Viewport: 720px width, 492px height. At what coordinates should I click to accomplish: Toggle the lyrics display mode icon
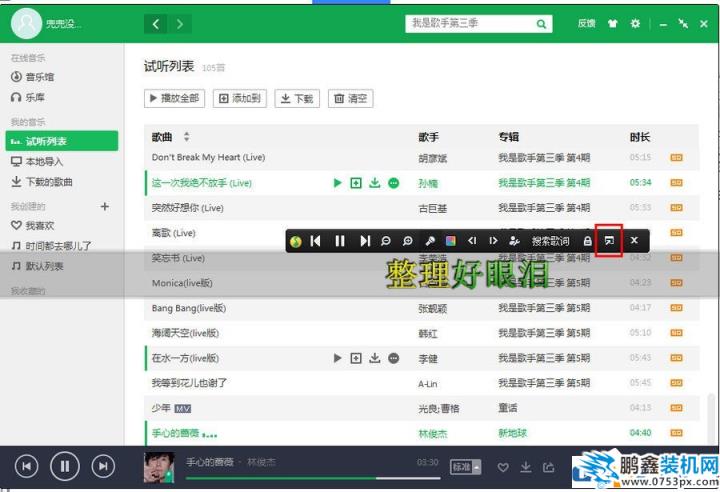[x=609, y=240]
